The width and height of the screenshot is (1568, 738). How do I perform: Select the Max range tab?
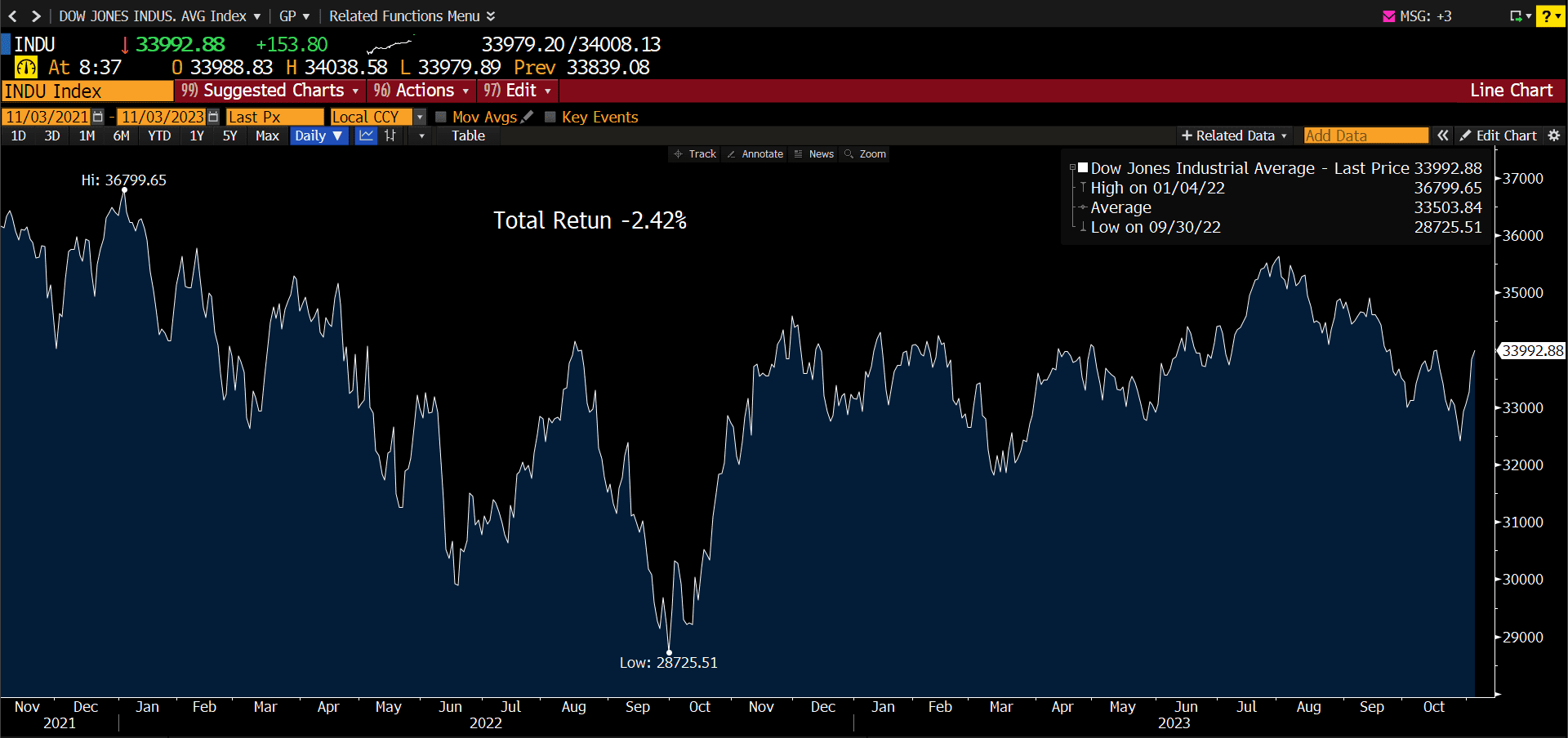click(x=267, y=136)
